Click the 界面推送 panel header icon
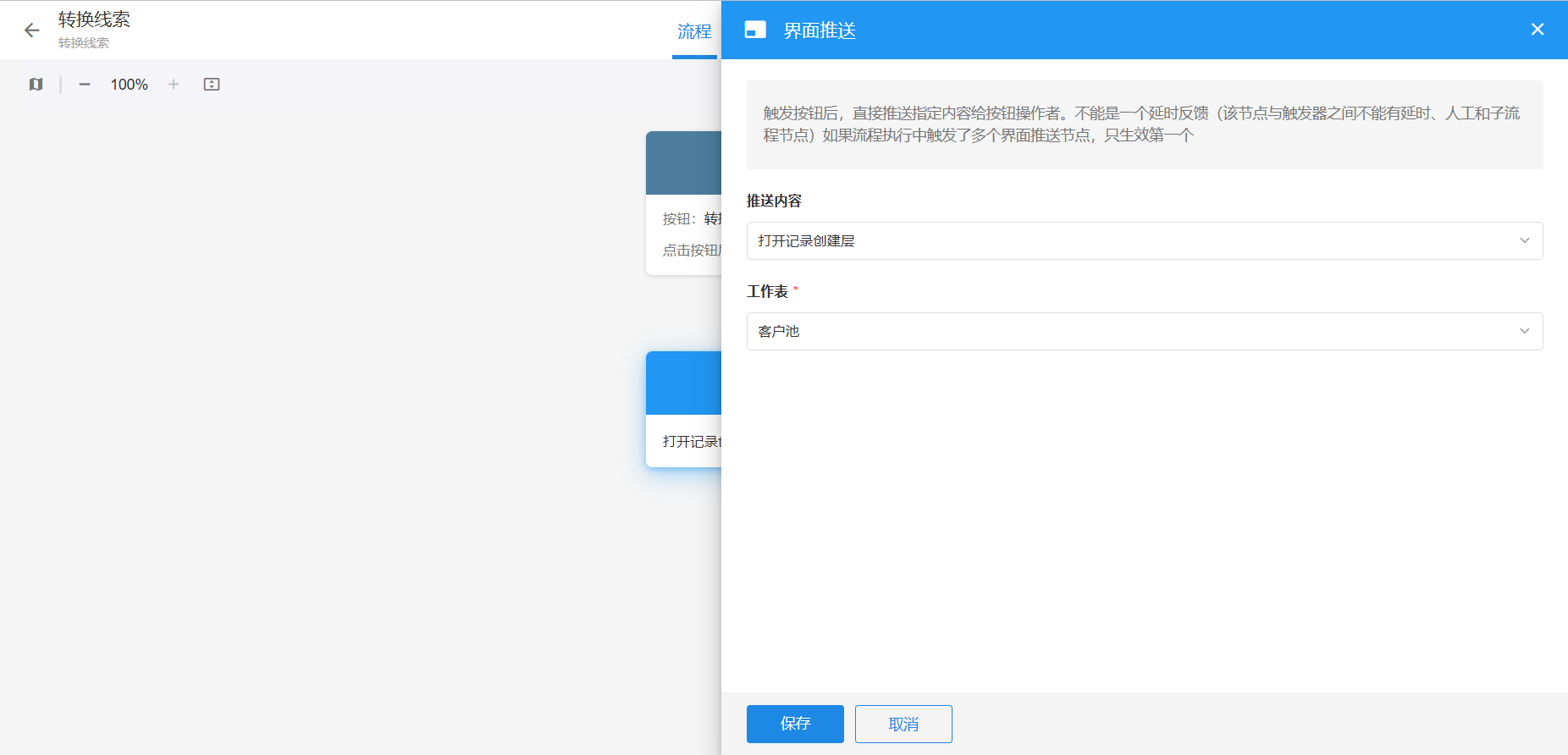The image size is (1568, 755). (x=755, y=30)
